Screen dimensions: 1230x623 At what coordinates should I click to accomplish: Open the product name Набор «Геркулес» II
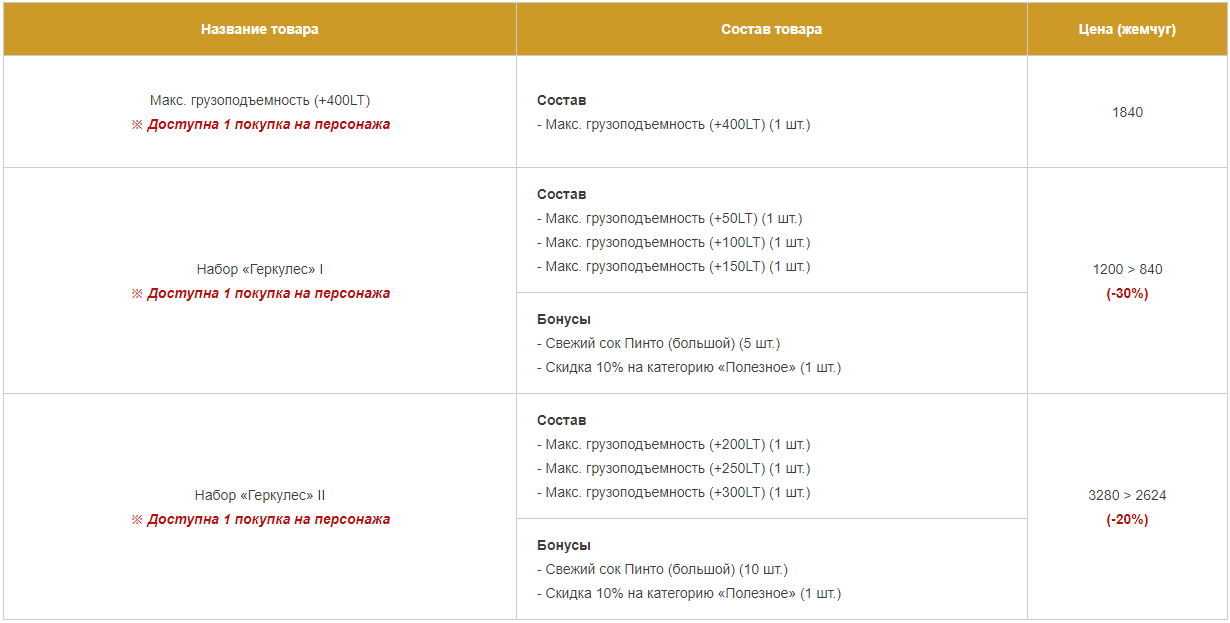click(260, 495)
